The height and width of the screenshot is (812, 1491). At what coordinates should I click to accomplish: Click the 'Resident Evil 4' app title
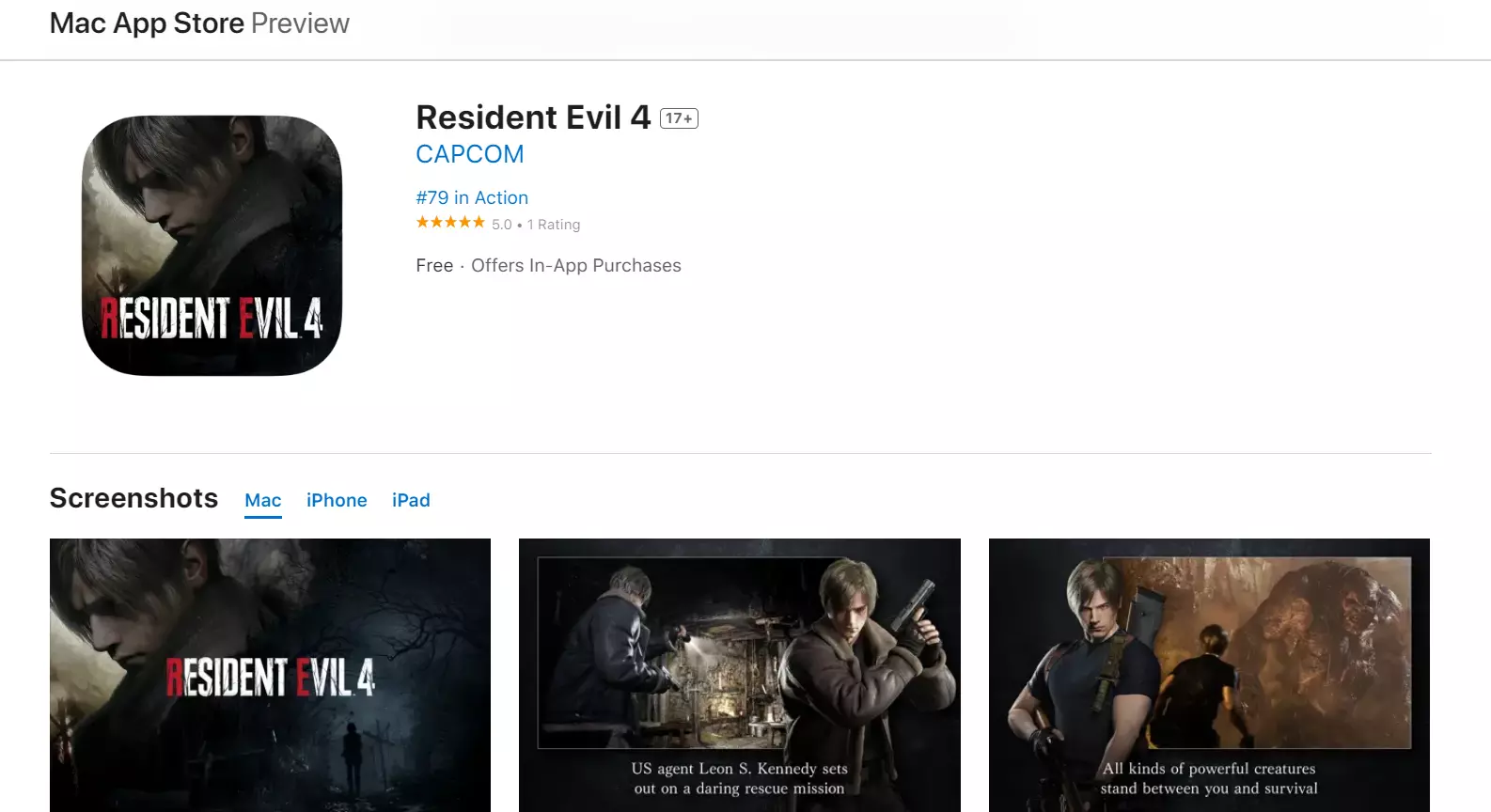(x=533, y=117)
